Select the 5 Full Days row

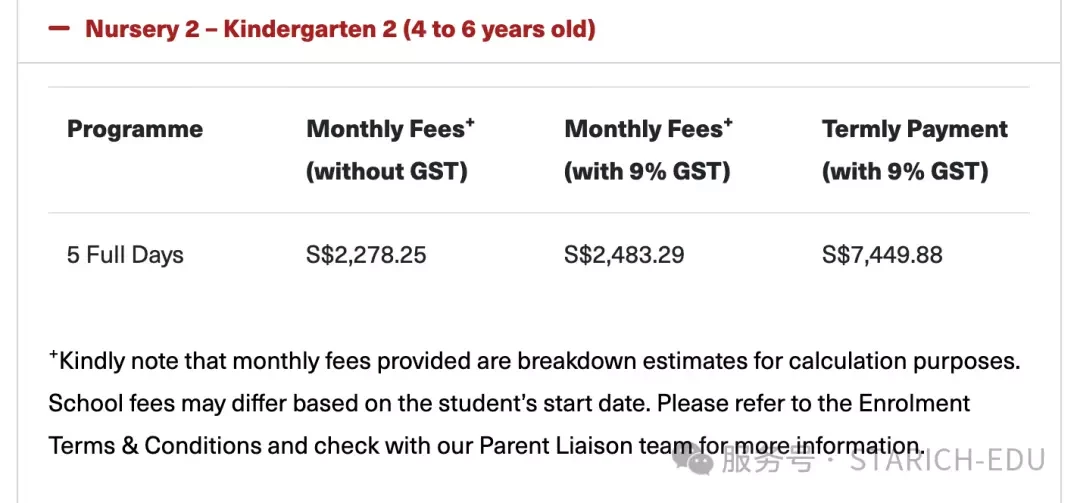point(539,256)
